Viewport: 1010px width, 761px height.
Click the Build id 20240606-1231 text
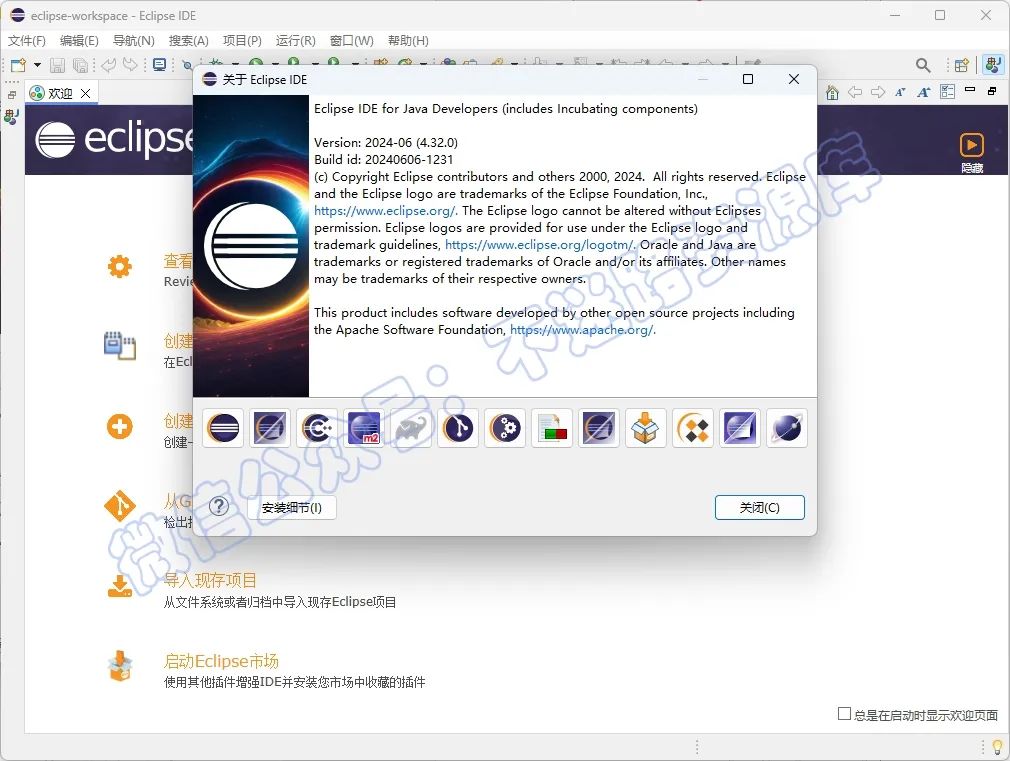pos(383,160)
